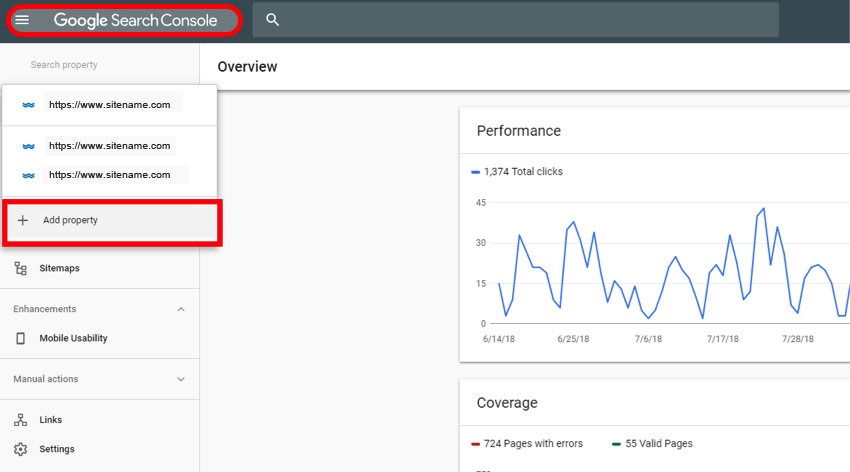Screen dimensions: 850x472
Task: Open the Coverage card title
Action: click(507, 403)
